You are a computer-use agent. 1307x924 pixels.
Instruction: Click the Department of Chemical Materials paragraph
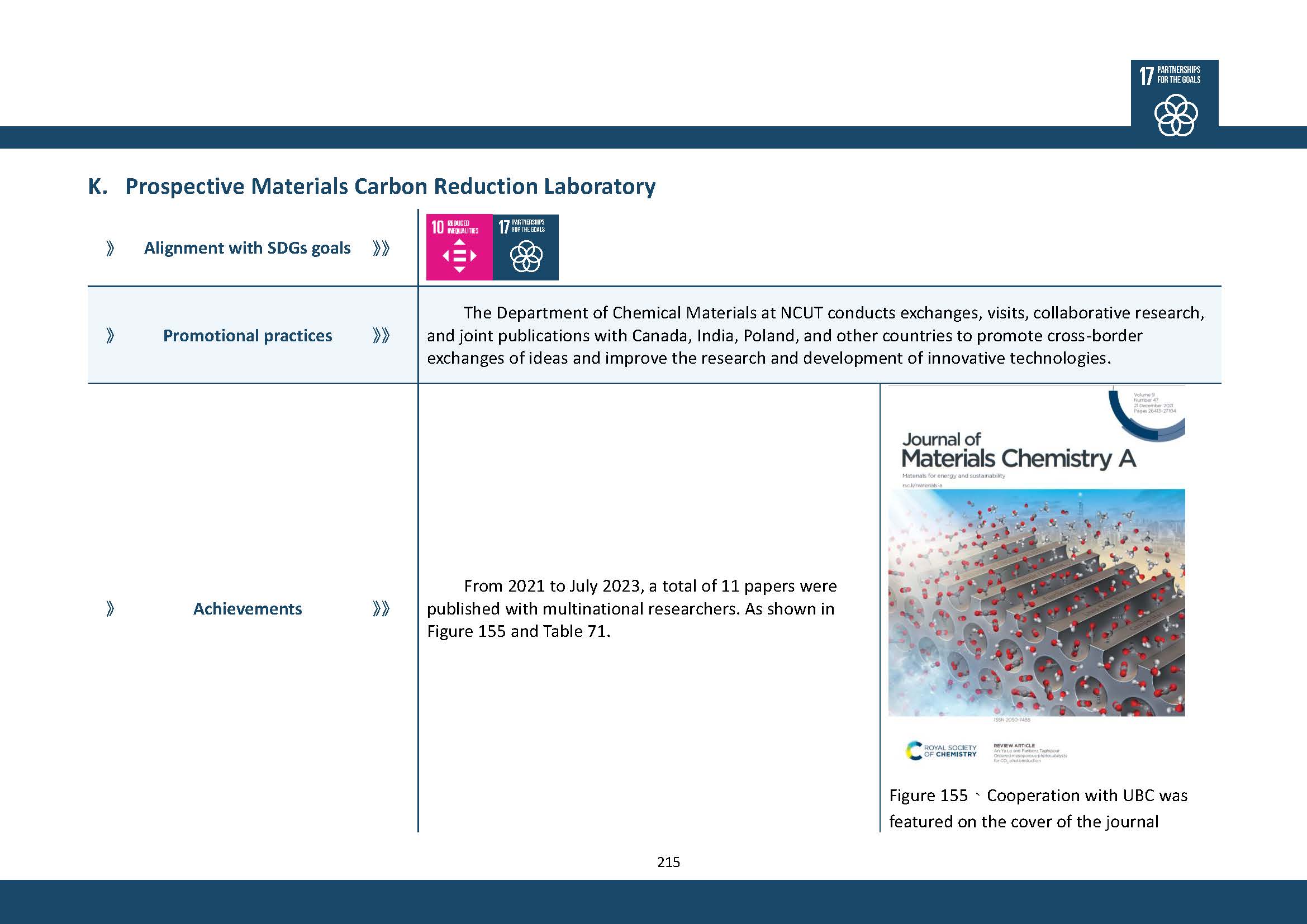tap(815, 336)
